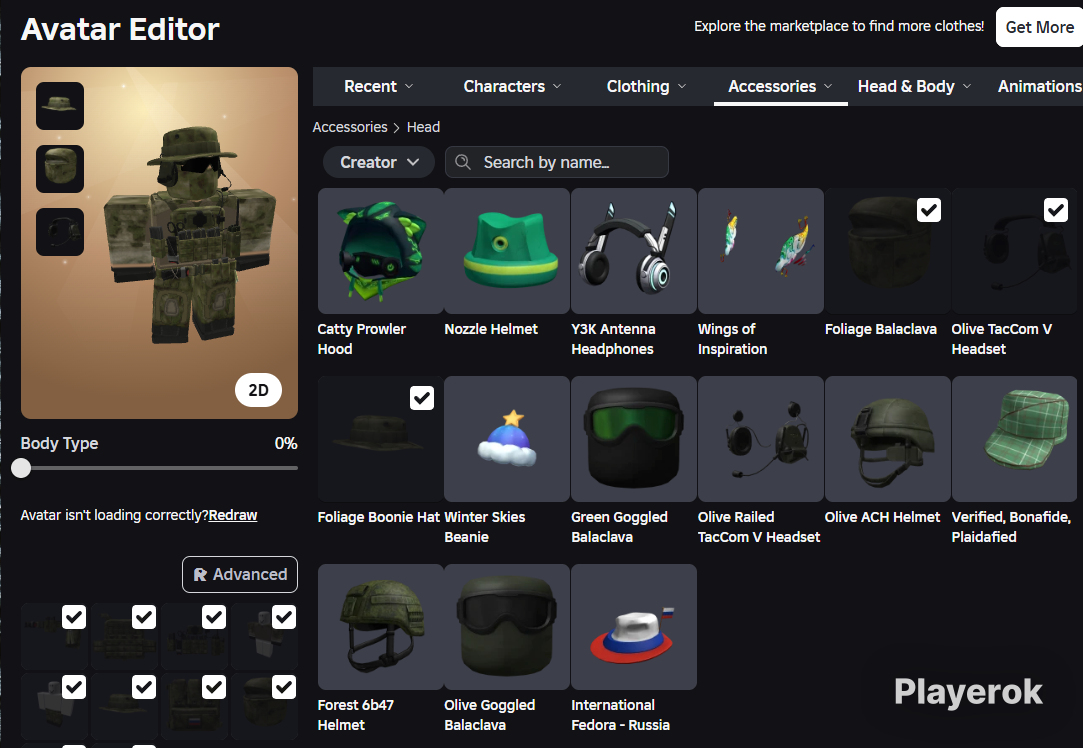Viewport: 1083px width, 748px height.
Task: Open the Creator filter dropdown
Action: pyautogui.click(x=378, y=162)
